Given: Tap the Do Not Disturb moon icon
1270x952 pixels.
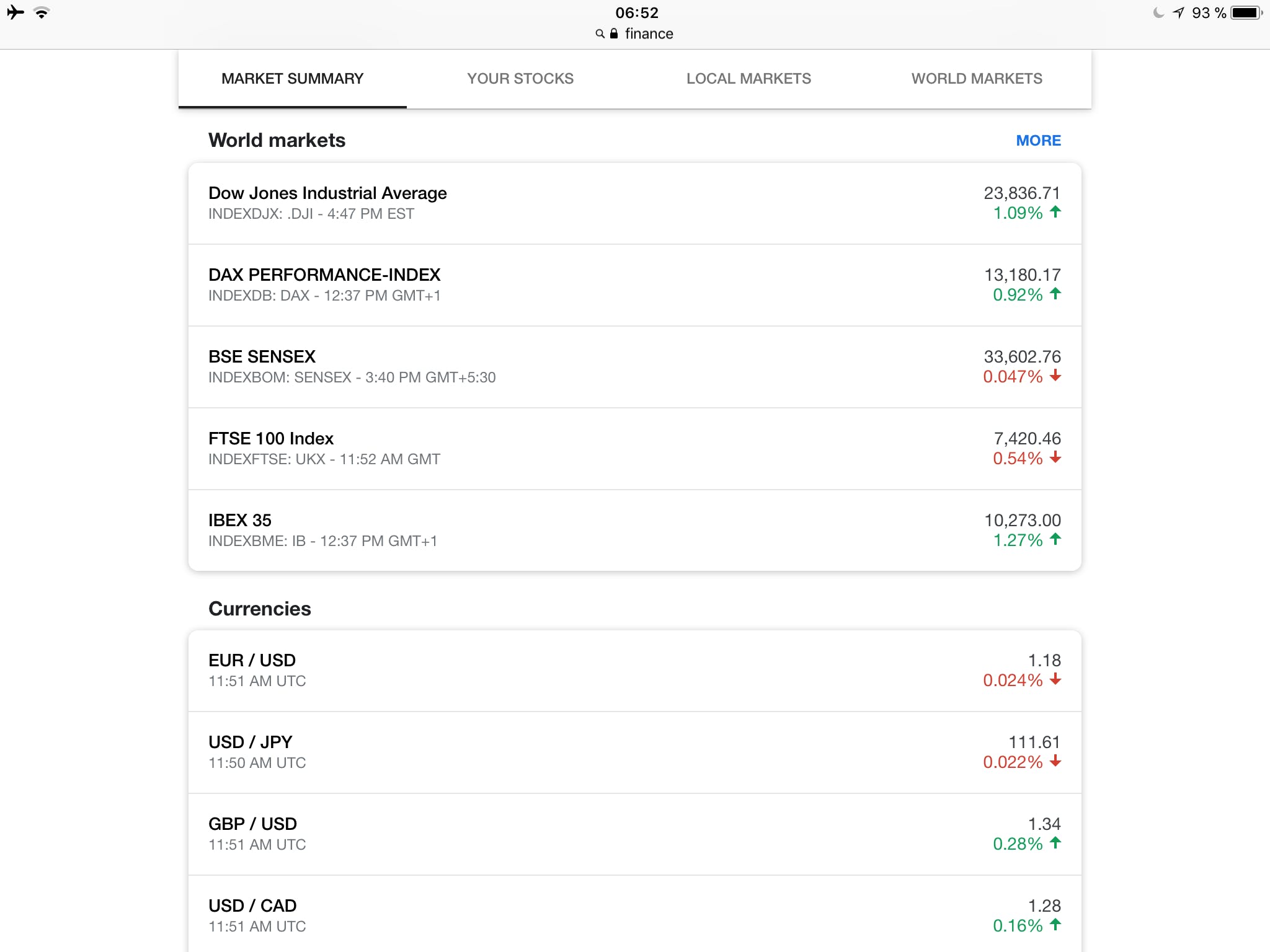Looking at the screenshot, I should click(1158, 12).
